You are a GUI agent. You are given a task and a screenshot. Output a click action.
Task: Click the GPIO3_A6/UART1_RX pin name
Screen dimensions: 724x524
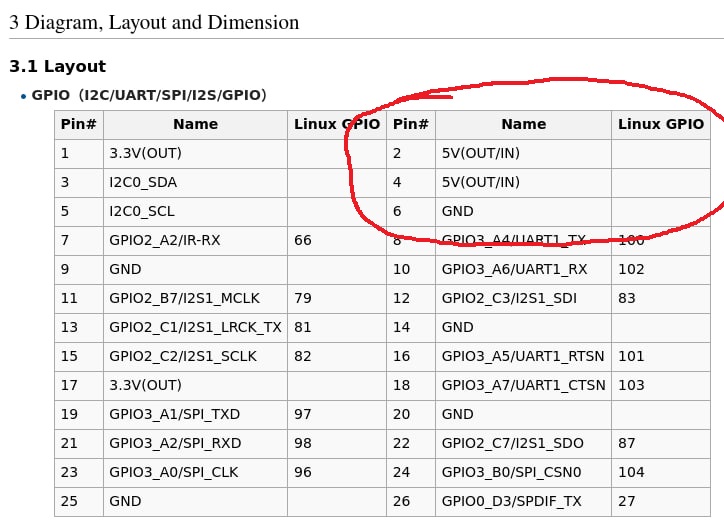pyautogui.click(x=514, y=269)
